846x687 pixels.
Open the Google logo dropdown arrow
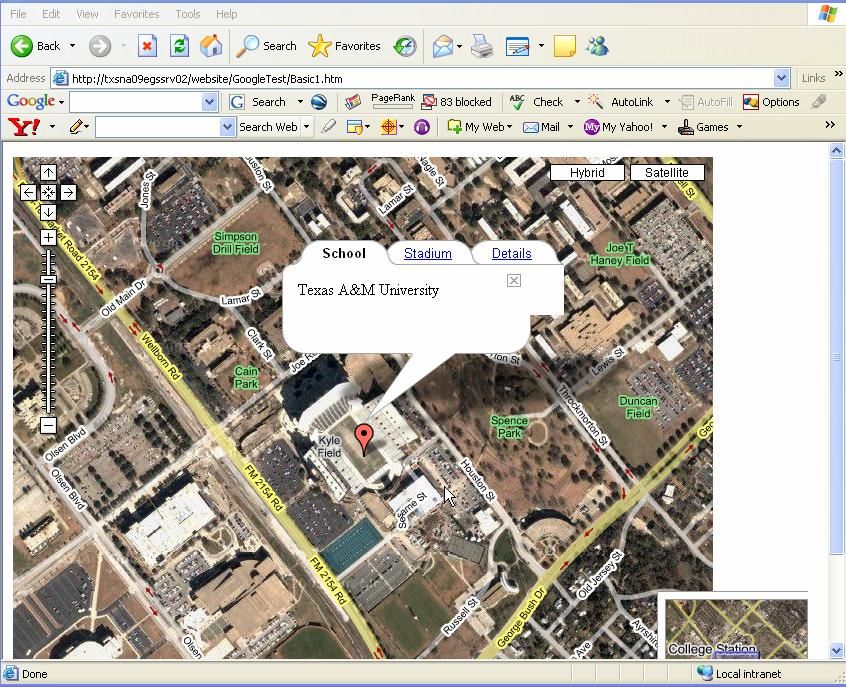click(x=62, y=102)
